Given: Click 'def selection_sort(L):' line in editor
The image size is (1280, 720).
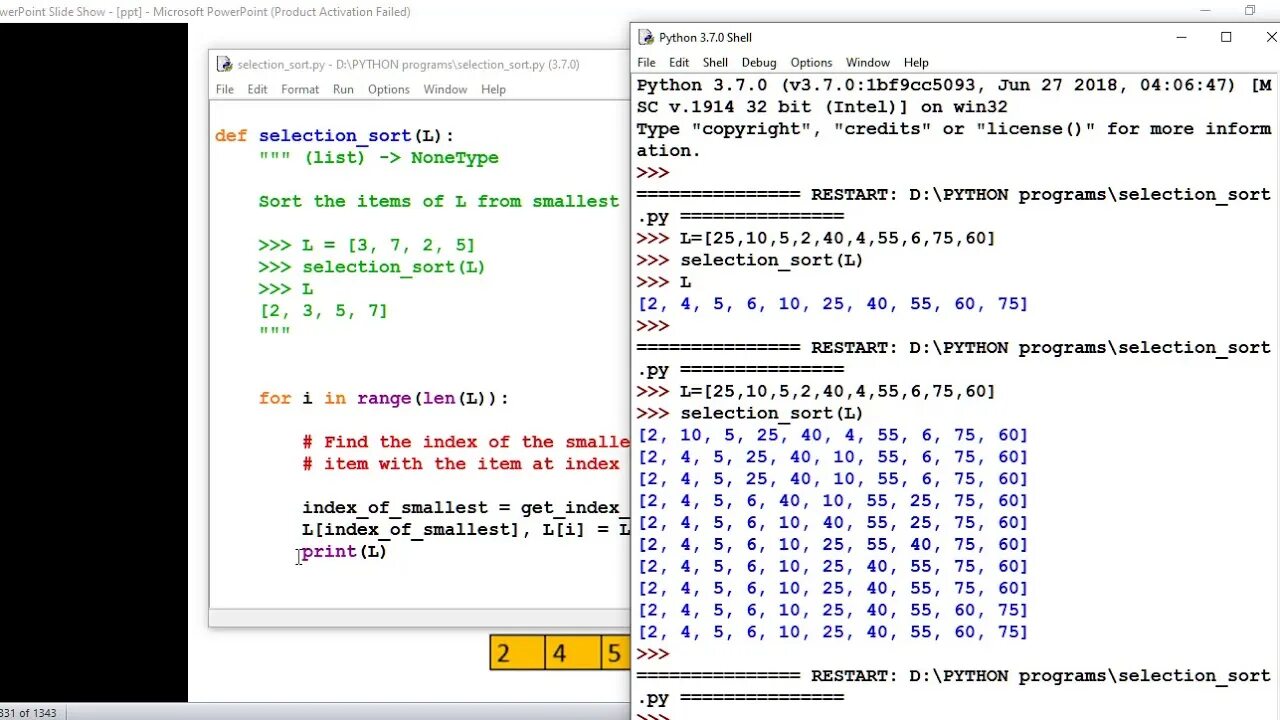Looking at the screenshot, I should tap(334, 136).
